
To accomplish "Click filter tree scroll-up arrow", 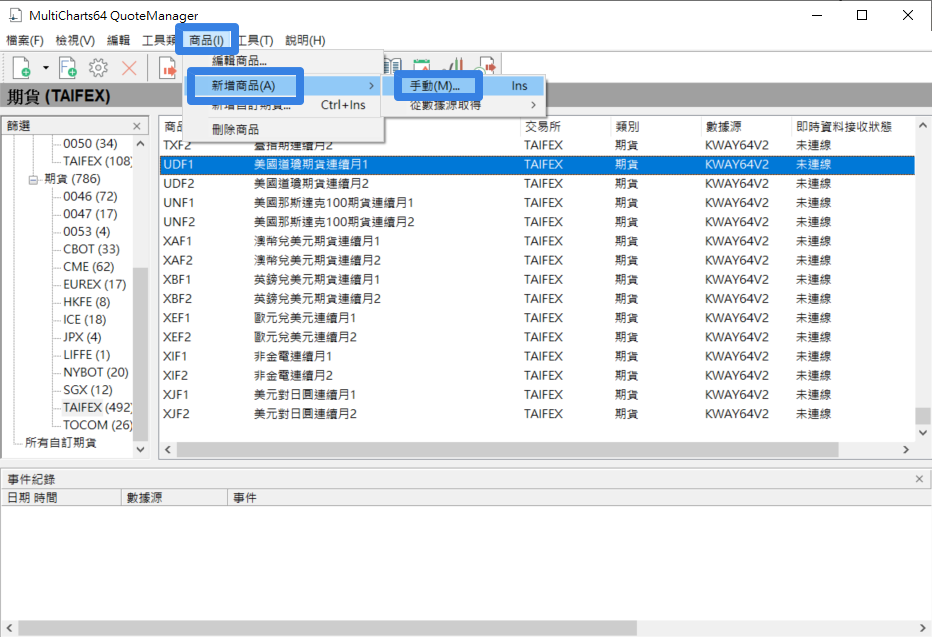I will coord(140,144).
